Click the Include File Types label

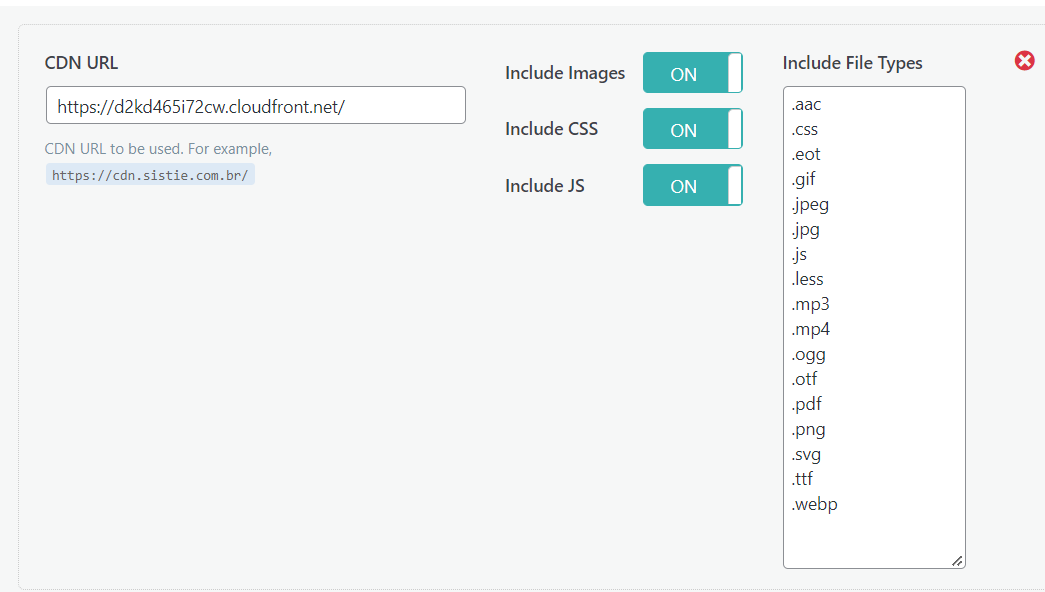coord(852,63)
